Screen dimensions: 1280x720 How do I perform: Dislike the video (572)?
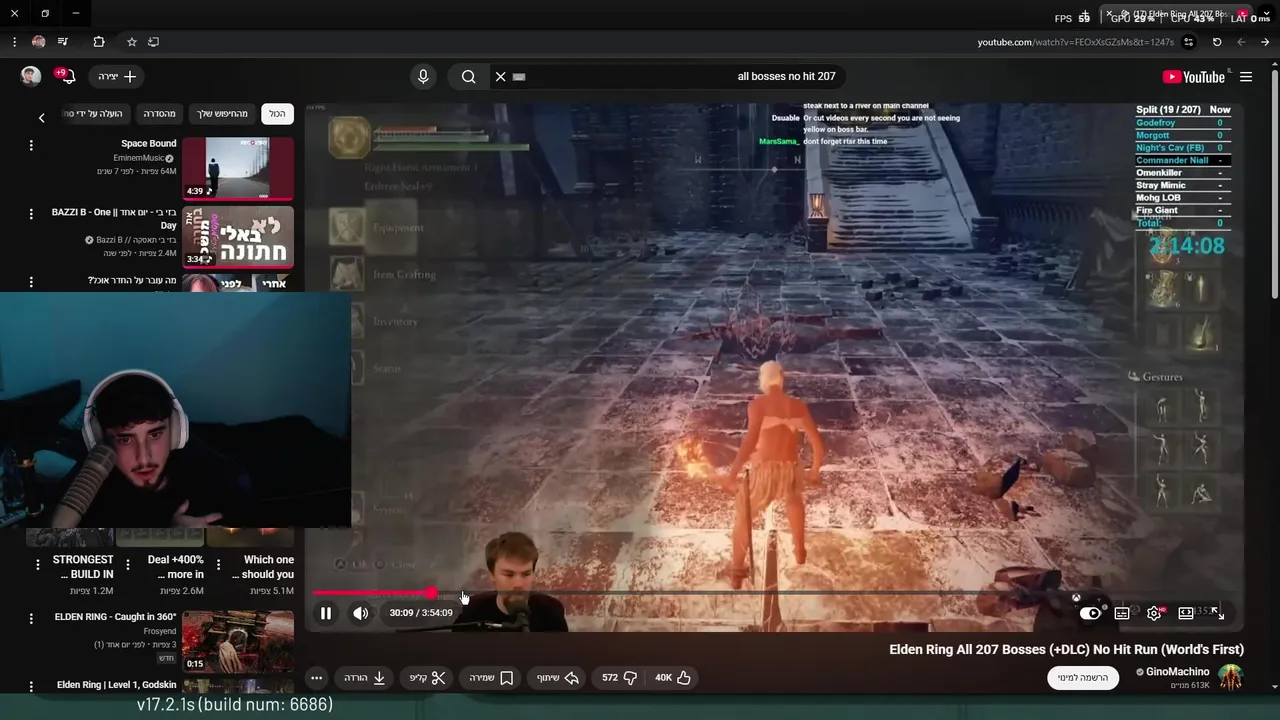pyautogui.click(x=620, y=678)
